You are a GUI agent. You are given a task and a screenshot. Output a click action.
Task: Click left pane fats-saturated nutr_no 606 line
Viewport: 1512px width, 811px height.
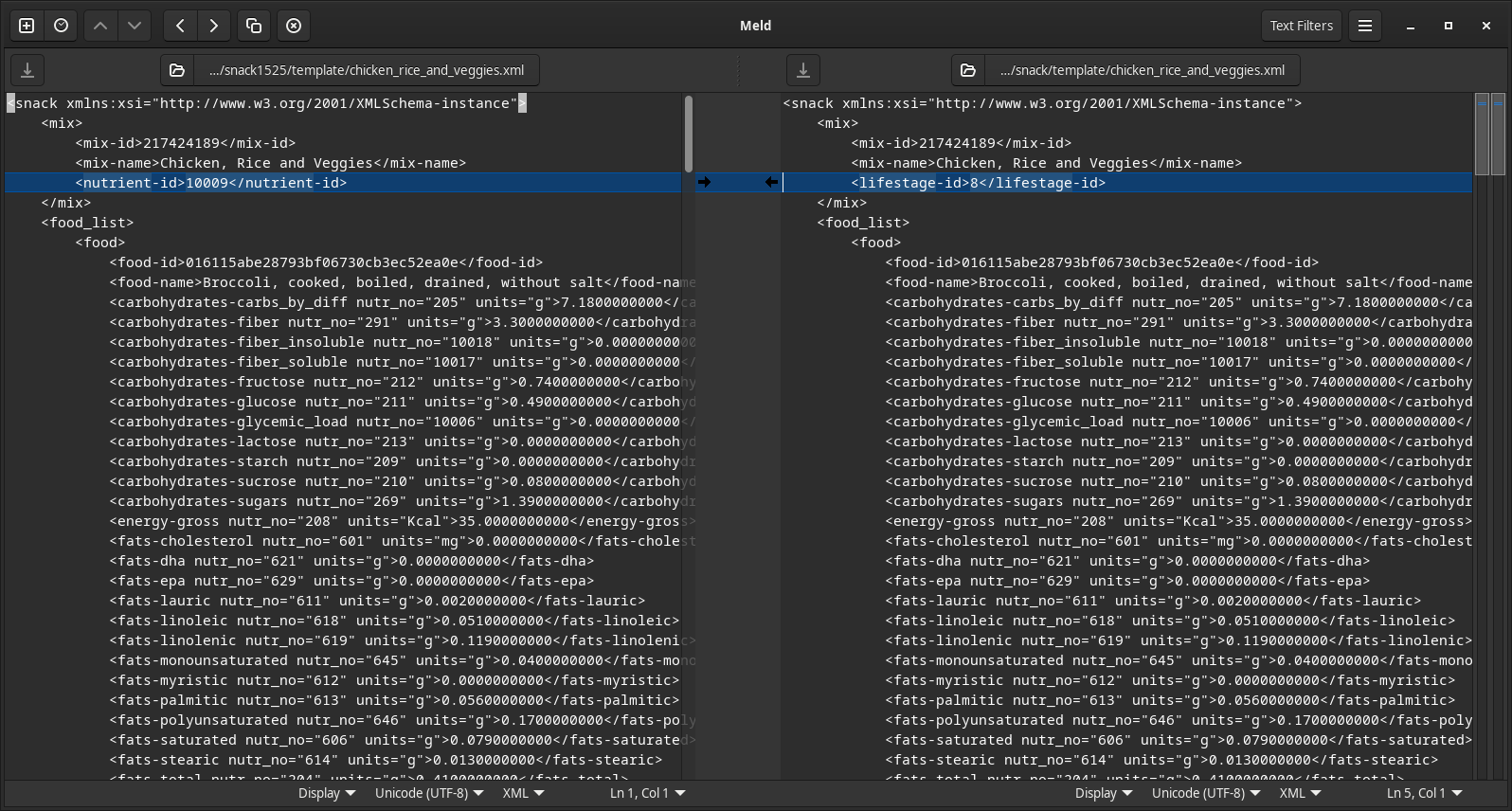[x=403, y=740]
